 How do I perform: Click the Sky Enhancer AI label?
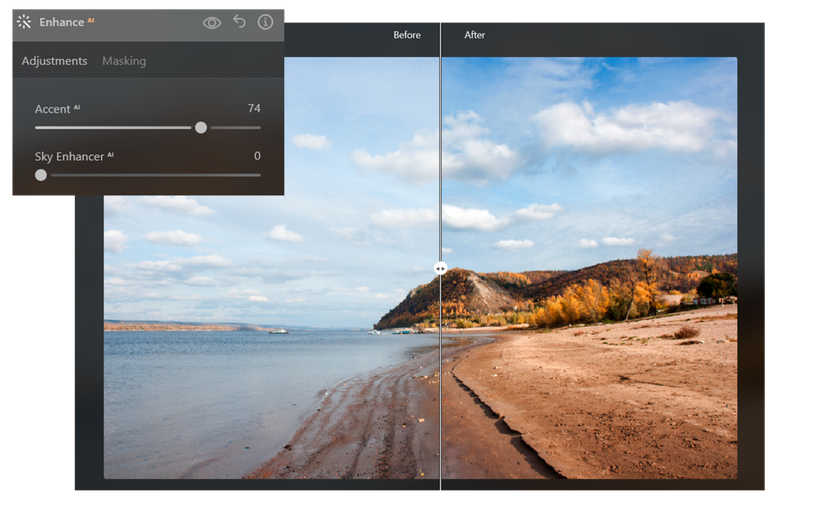pyautogui.click(x=74, y=156)
